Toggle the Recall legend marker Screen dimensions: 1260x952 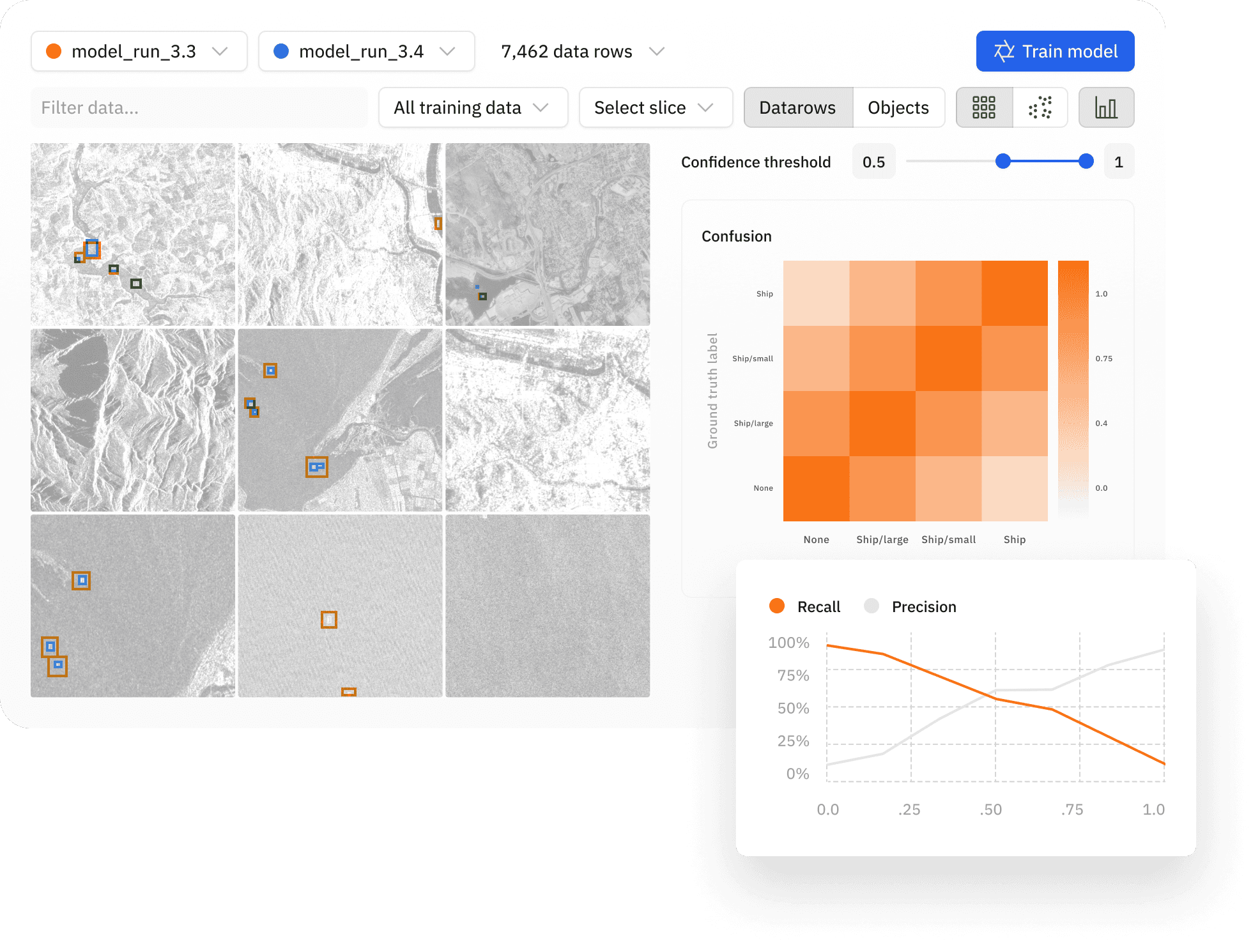click(x=777, y=606)
